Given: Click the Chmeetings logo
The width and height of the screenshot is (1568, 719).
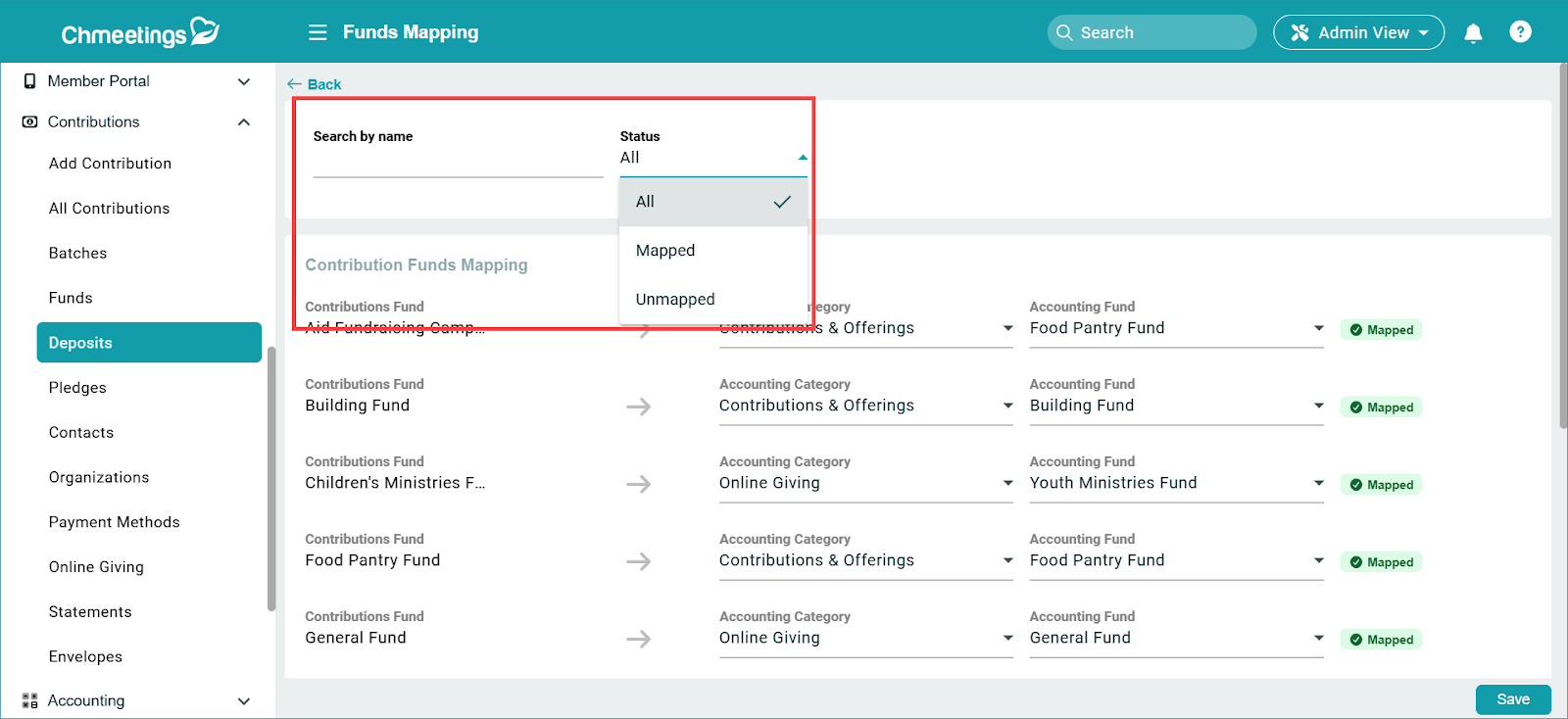Looking at the screenshot, I should (x=140, y=33).
